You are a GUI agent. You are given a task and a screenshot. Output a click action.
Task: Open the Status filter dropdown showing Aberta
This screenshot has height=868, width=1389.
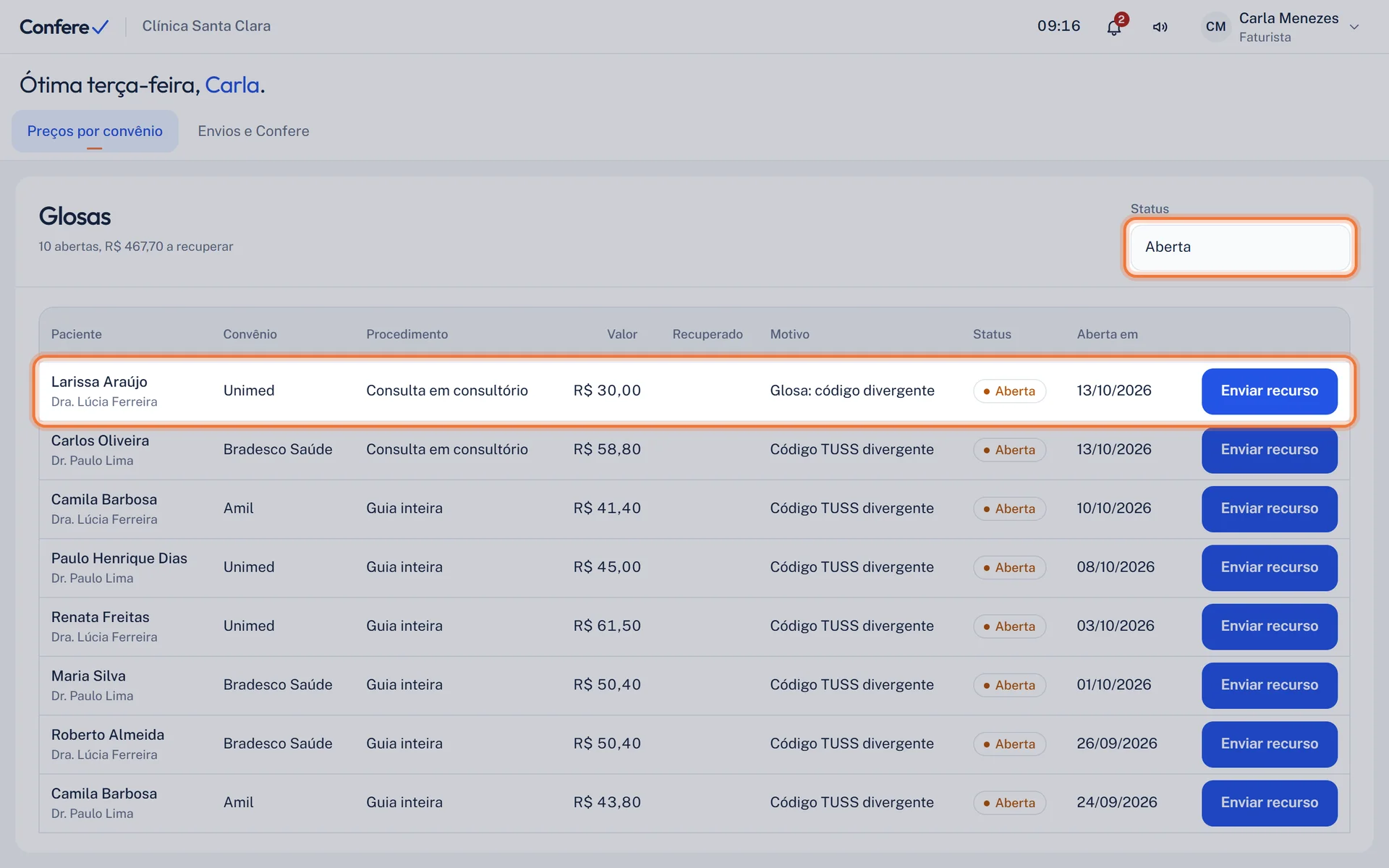click(1240, 247)
